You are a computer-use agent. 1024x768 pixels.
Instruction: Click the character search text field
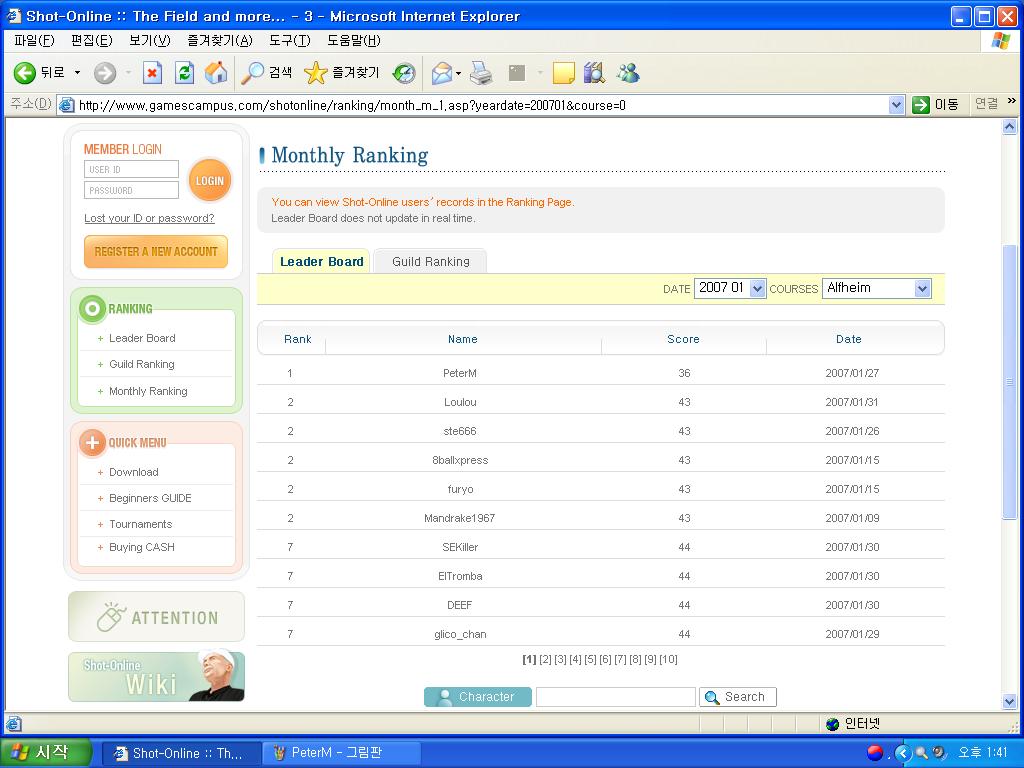coord(615,697)
